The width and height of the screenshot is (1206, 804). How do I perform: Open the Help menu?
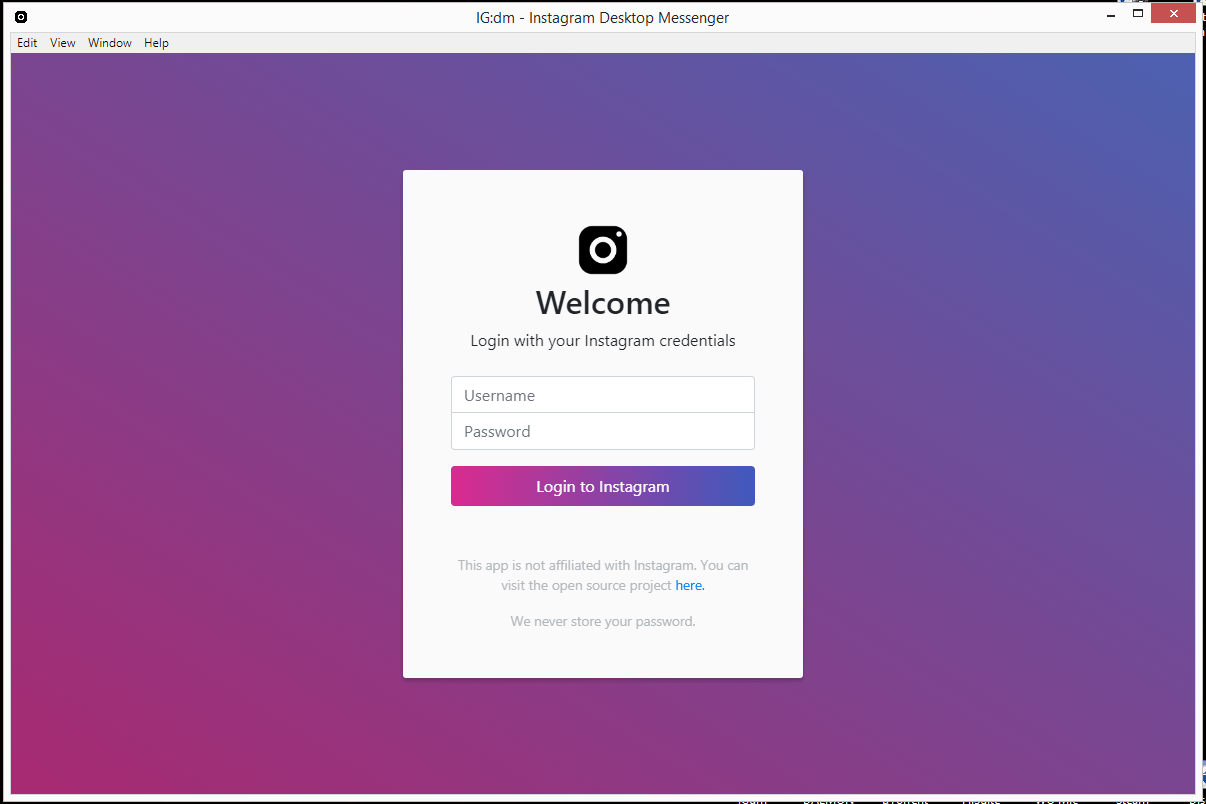click(156, 43)
